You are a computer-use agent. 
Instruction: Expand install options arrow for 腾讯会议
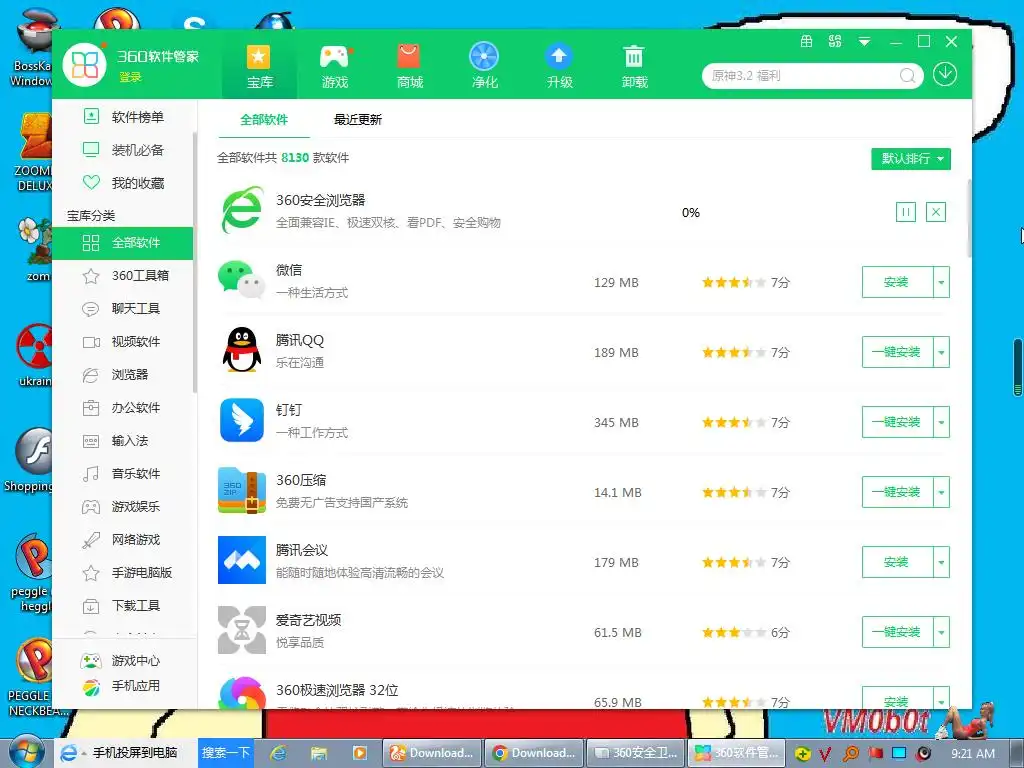[x=941, y=562]
